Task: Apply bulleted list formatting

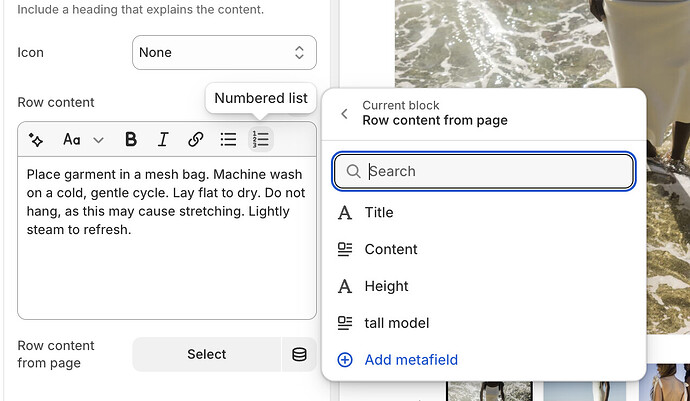Action: pos(228,140)
